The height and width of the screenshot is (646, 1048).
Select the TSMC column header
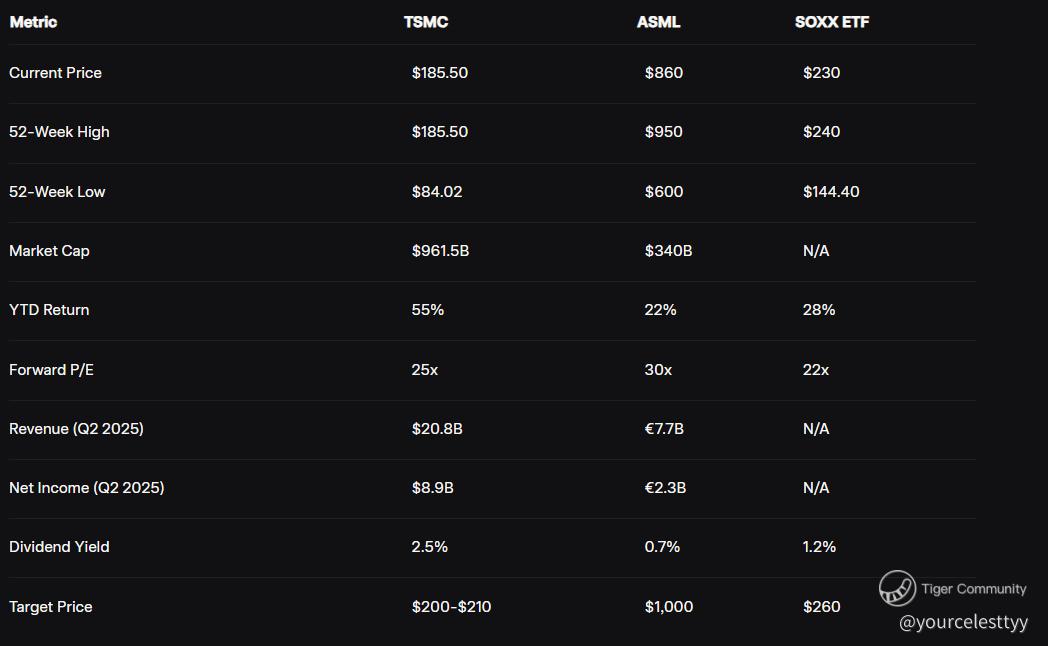coord(426,22)
